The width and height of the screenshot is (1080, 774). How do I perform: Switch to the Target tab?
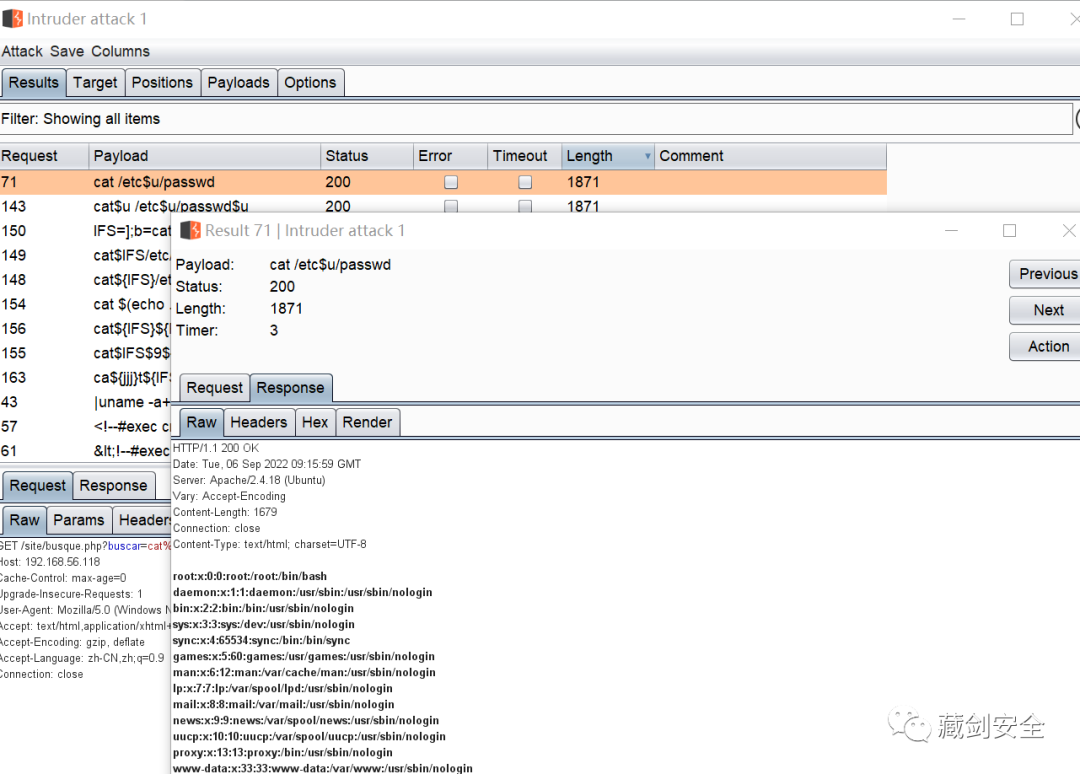pyautogui.click(x=95, y=83)
